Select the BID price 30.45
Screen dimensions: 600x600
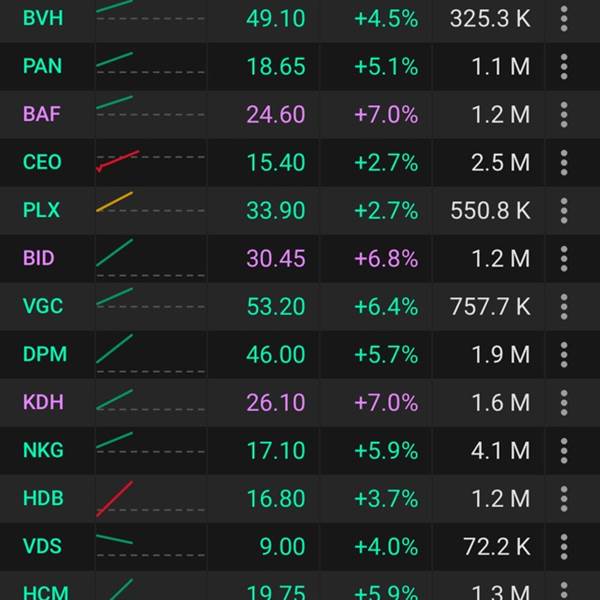coord(276,258)
